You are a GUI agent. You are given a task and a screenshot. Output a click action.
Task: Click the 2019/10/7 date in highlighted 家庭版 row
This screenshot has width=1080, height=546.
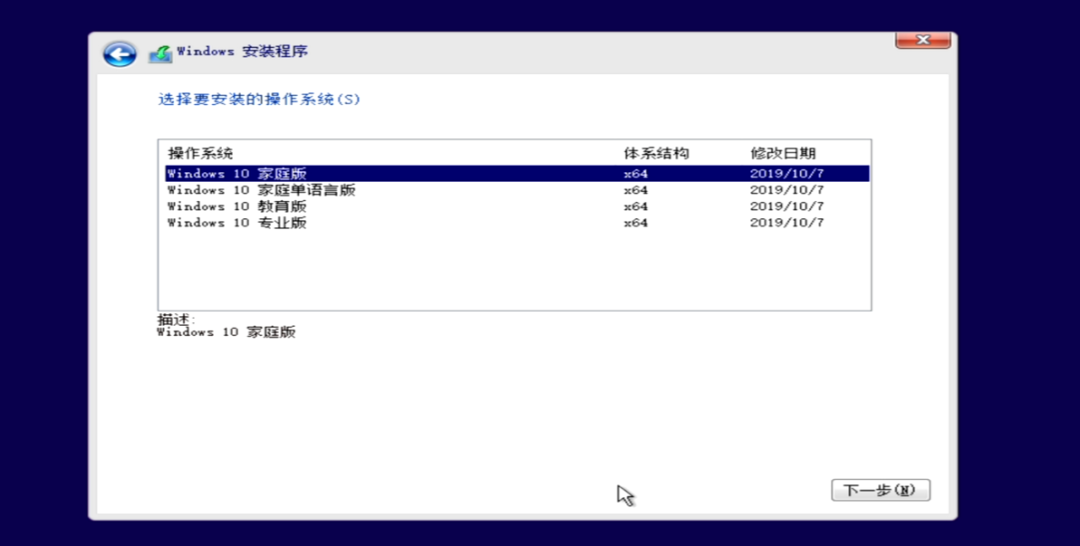pyautogui.click(x=787, y=174)
